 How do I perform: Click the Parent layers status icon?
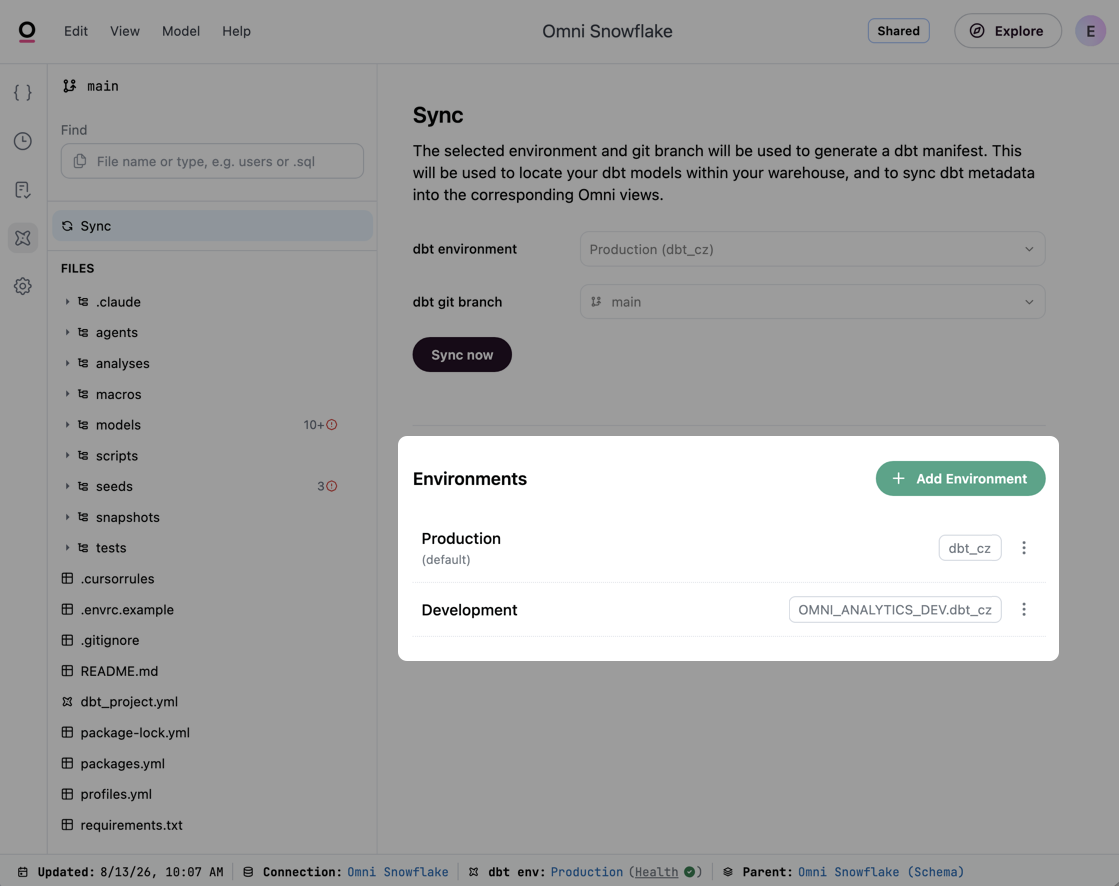[x=728, y=872]
